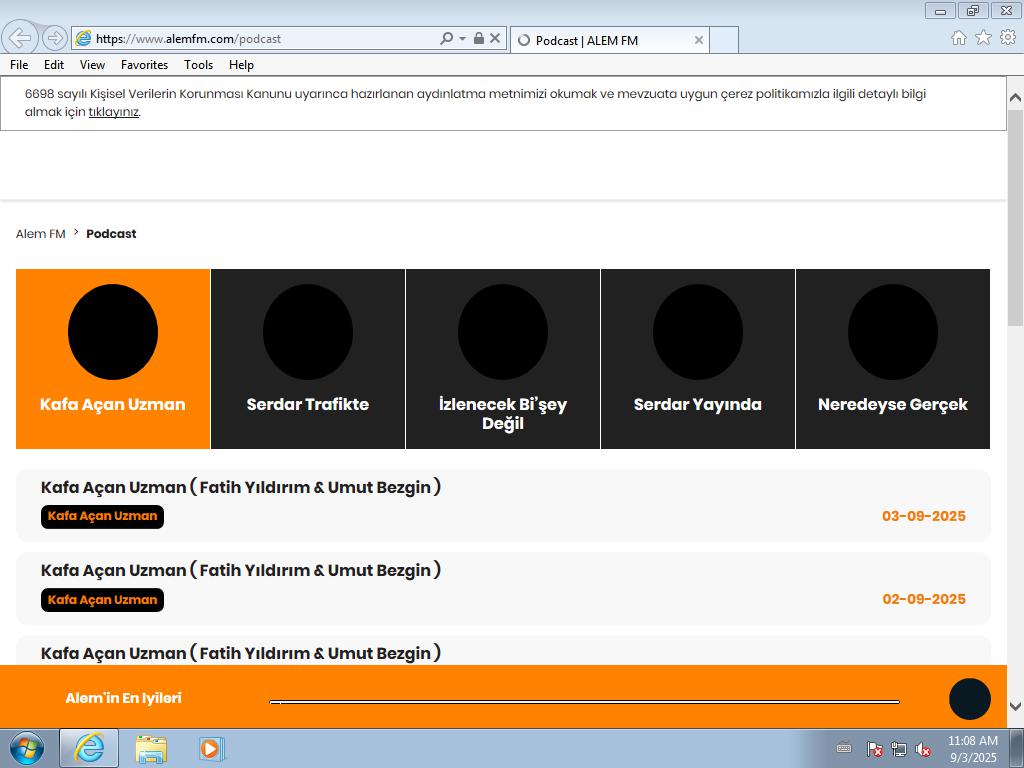
Task: Select the Neredeyse Gerçek podcast card
Action: pyautogui.click(x=893, y=359)
